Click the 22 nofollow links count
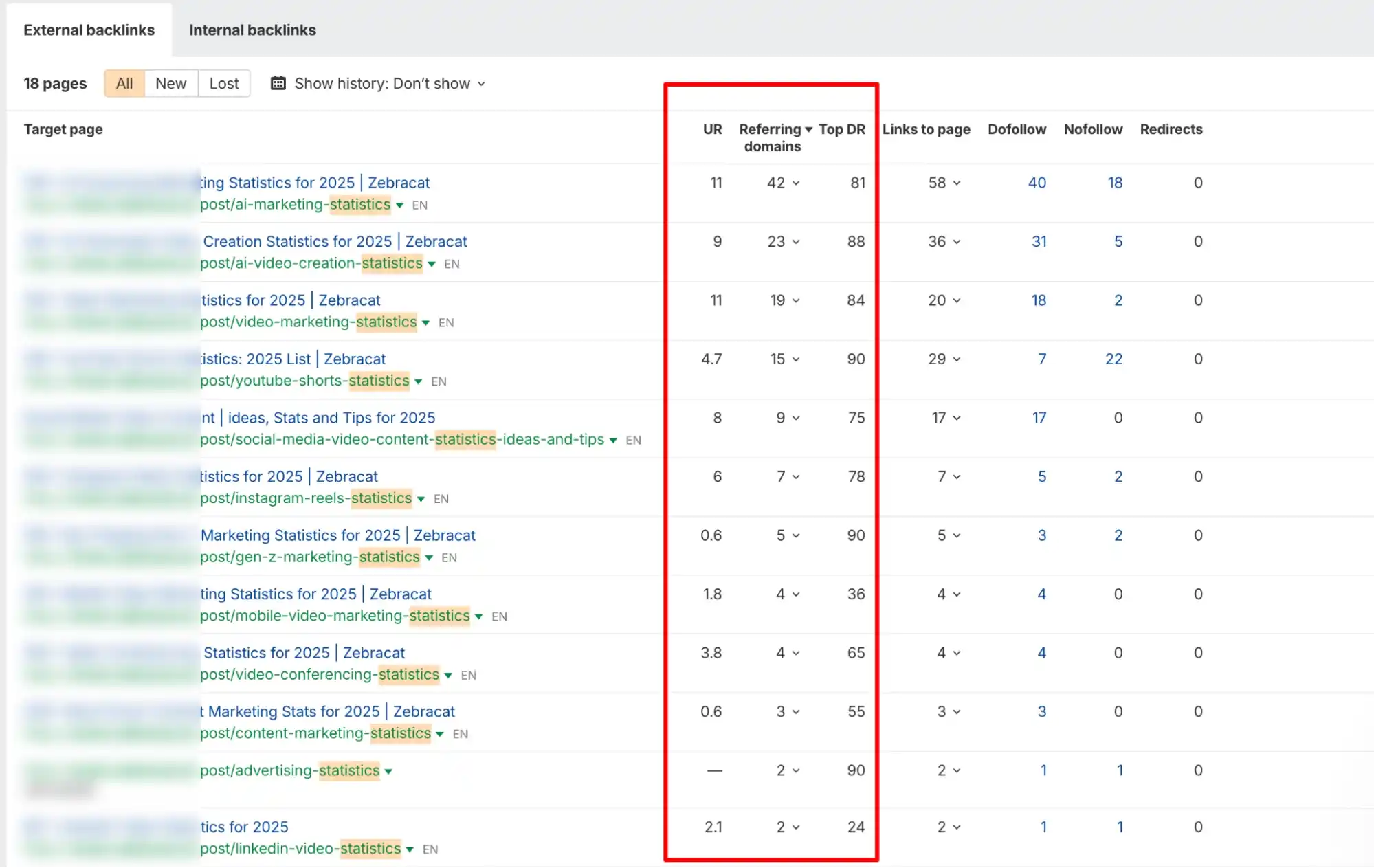The height and width of the screenshot is (868, 1374). pyautogui.click(x=1113, y=359)
